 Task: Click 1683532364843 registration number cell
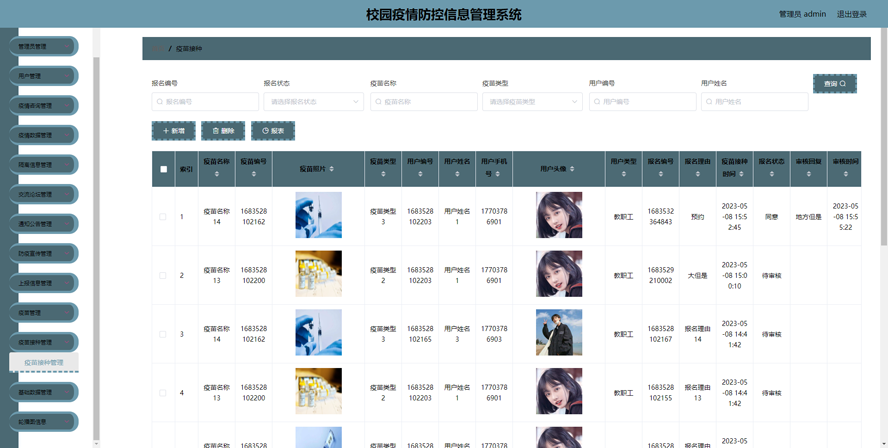tap(661, 216)
